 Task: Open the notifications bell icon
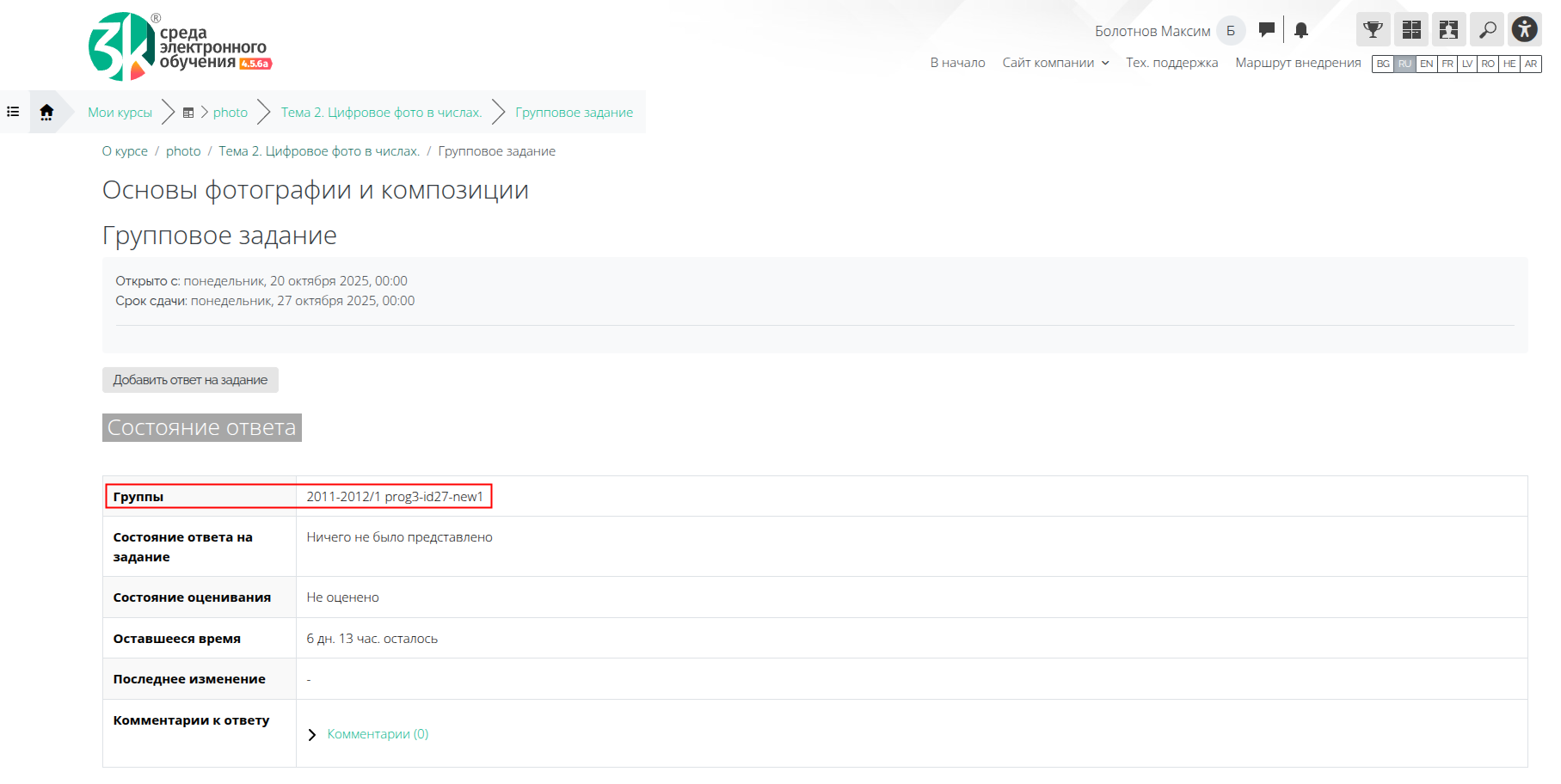(1301, 30)
